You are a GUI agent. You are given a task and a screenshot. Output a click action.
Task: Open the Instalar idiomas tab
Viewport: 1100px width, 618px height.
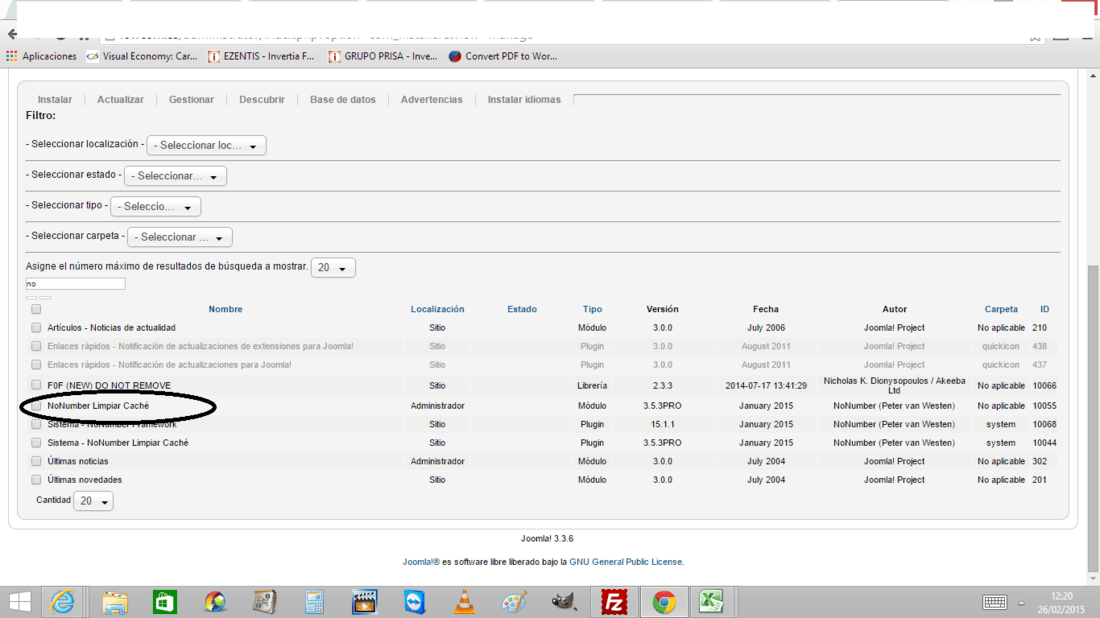[524, 100]
